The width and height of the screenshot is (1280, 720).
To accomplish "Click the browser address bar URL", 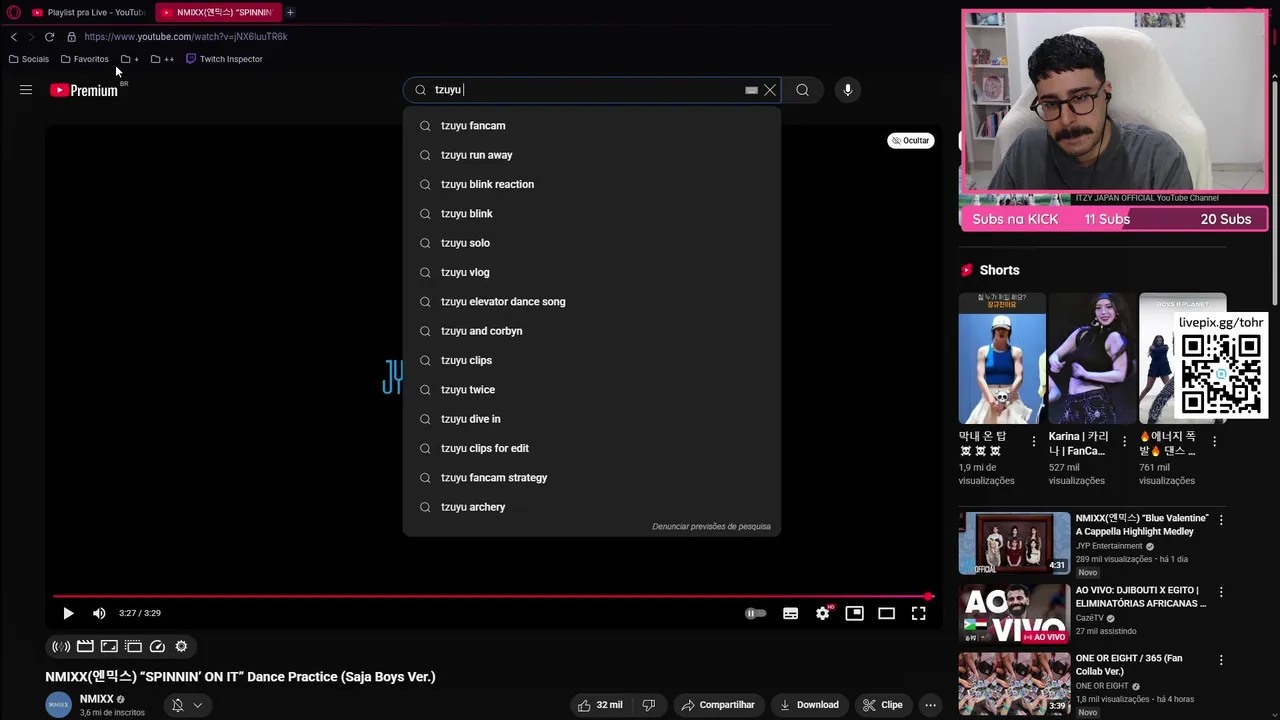I will pos(186,37).
